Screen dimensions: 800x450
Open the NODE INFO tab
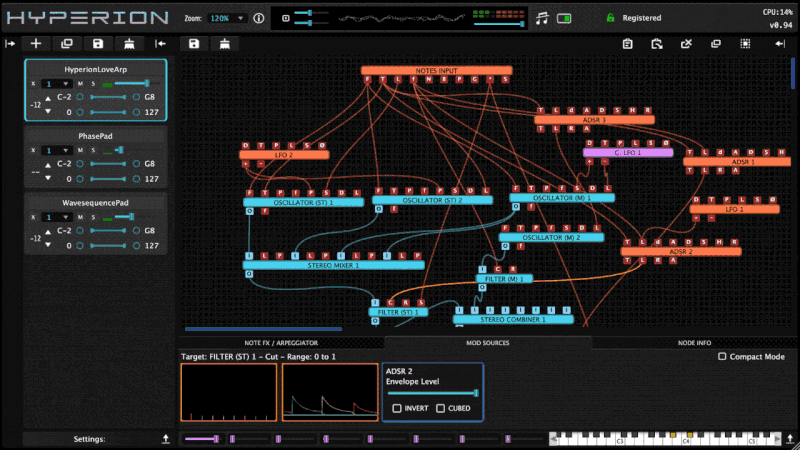click(x=695, y=342)
